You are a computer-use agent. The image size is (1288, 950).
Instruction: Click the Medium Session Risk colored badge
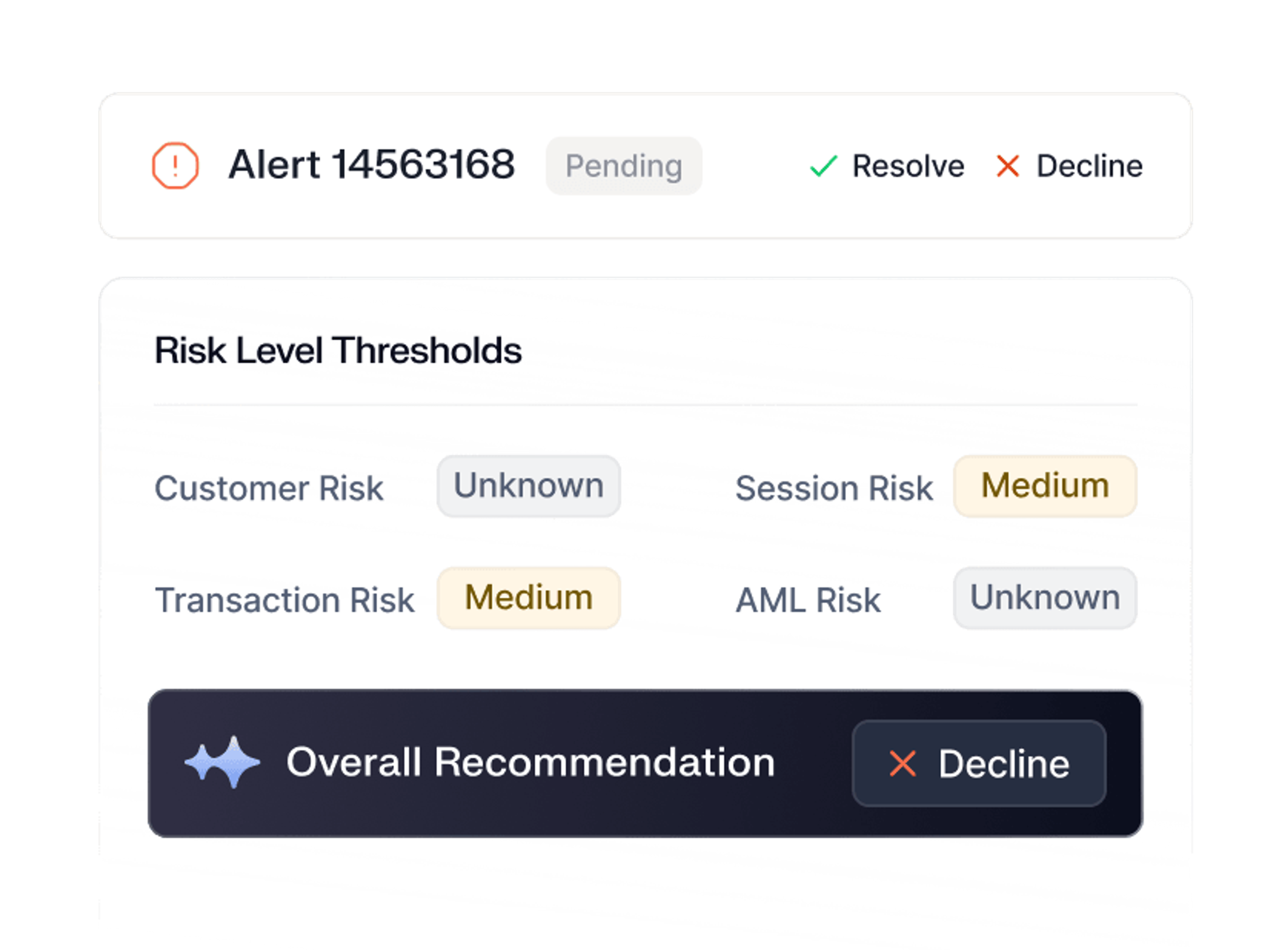1044,486
